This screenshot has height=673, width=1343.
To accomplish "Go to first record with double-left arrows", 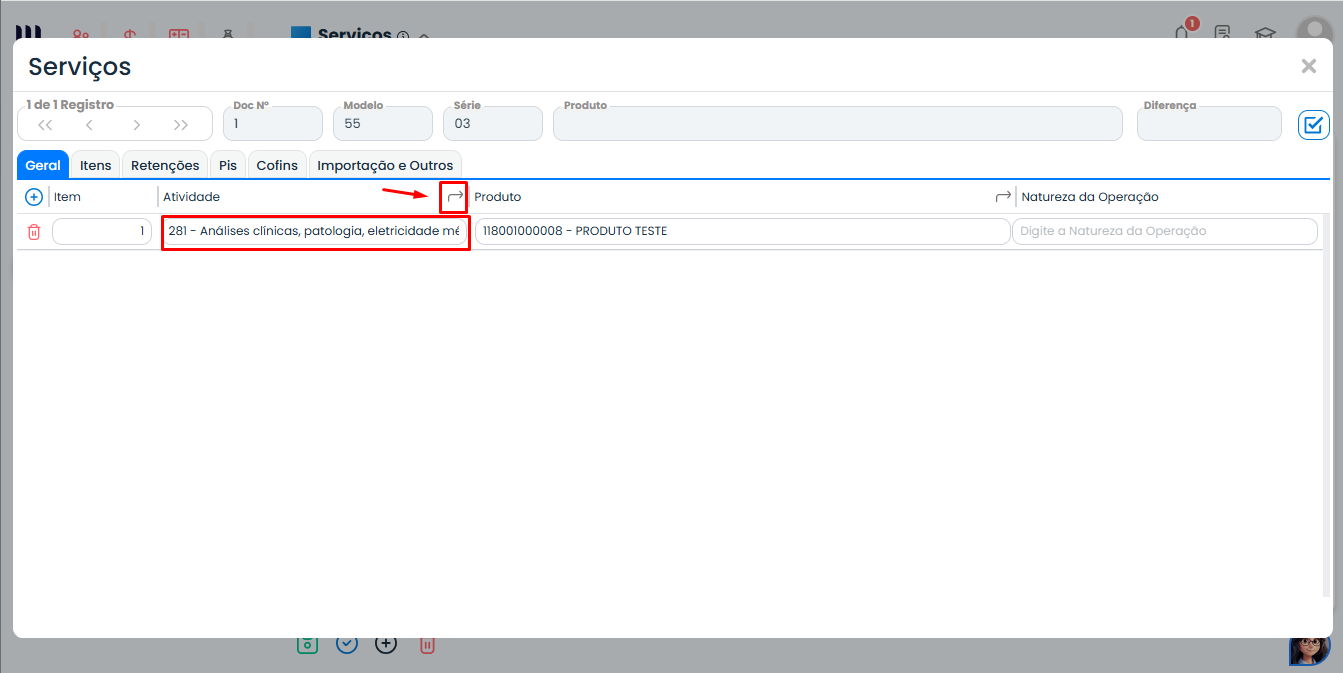I will click(45, 125).
